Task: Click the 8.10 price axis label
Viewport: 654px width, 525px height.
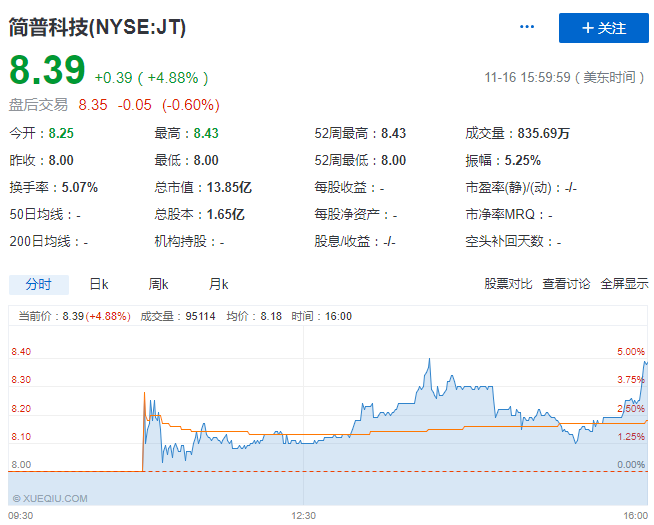Action: point(21,437)
